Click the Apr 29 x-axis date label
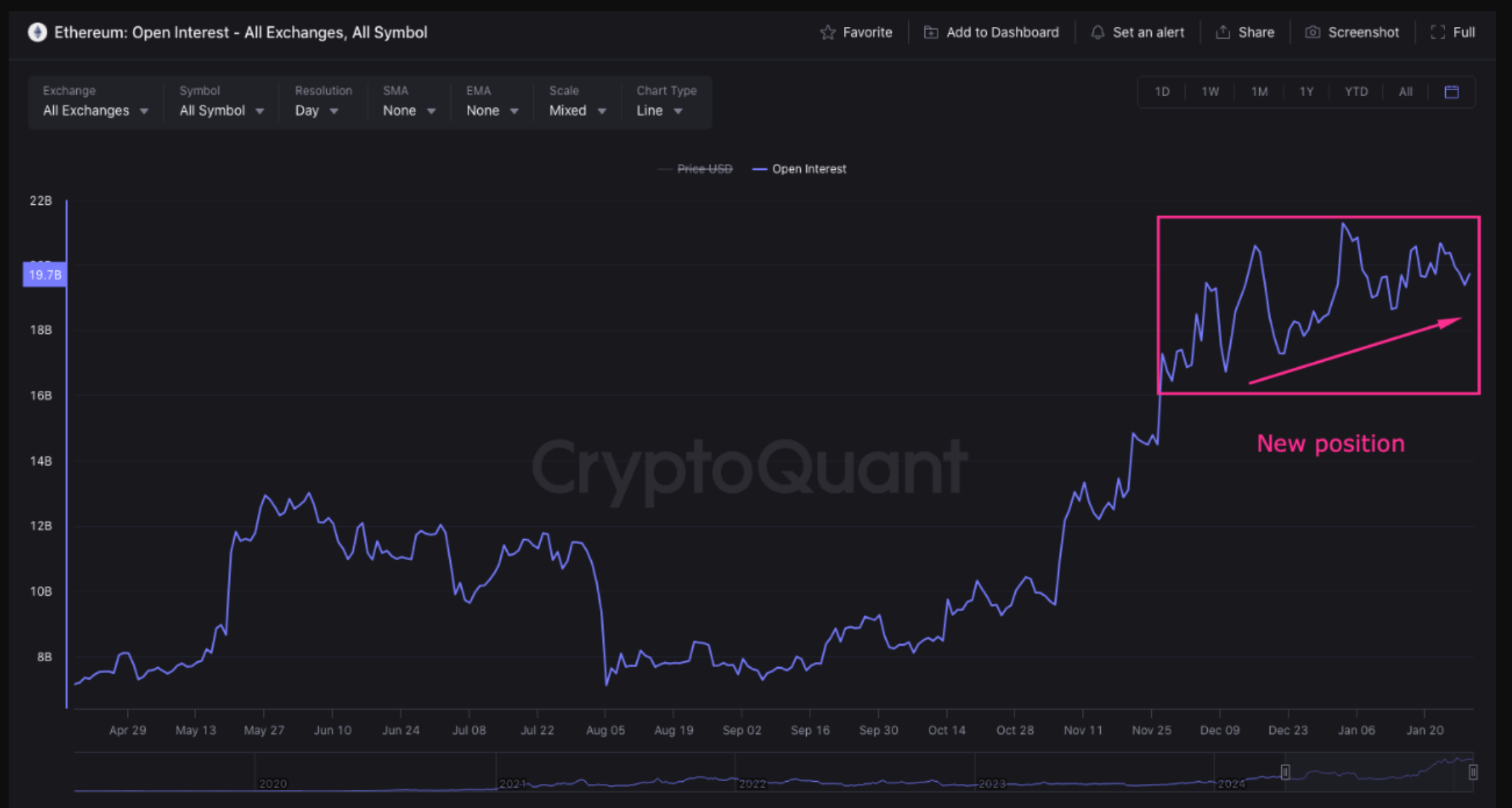This screenshot has width=1512, height=808. [x=128, y=730]
